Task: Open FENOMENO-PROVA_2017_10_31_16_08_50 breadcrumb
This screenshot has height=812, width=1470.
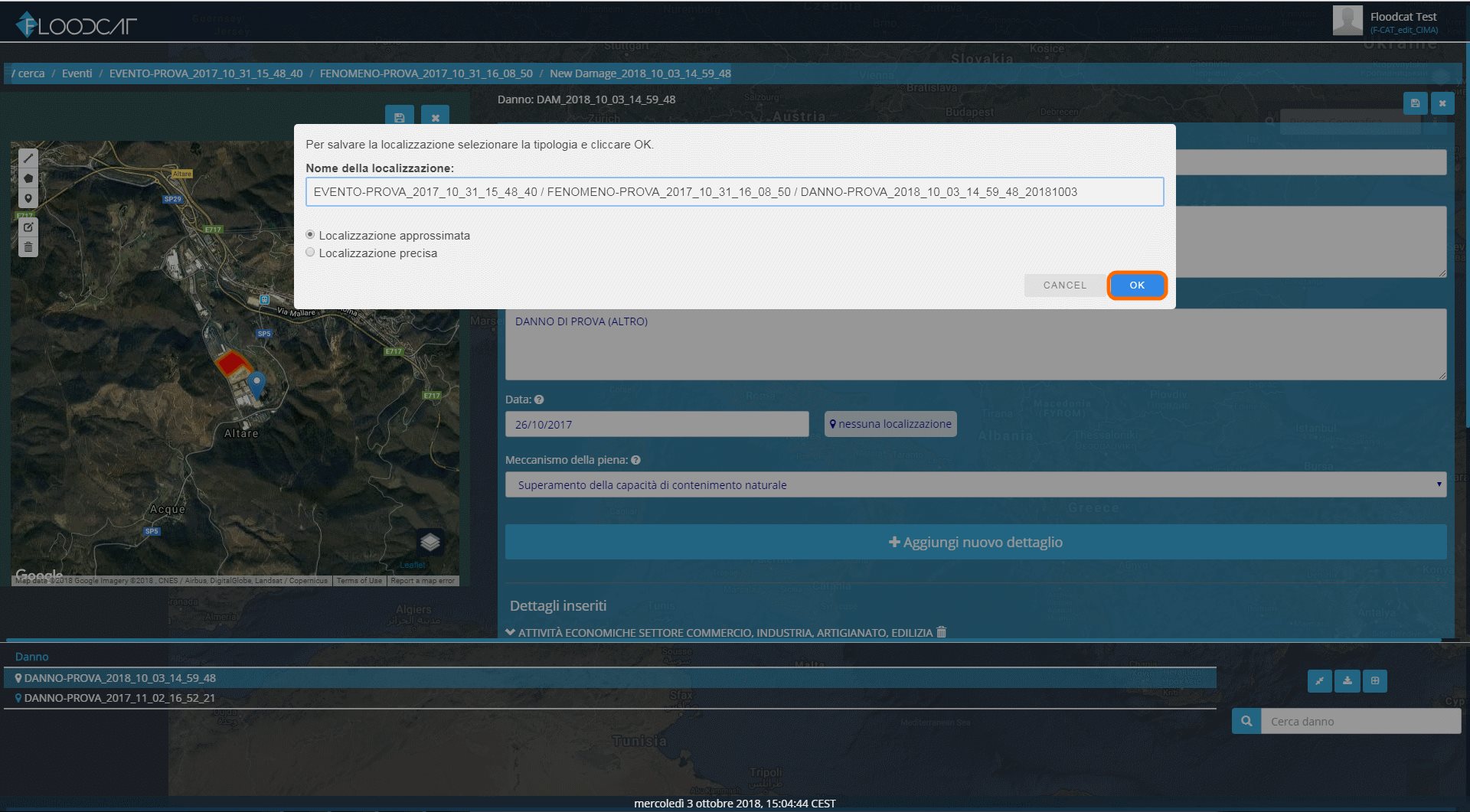Action: coord(426,73)
